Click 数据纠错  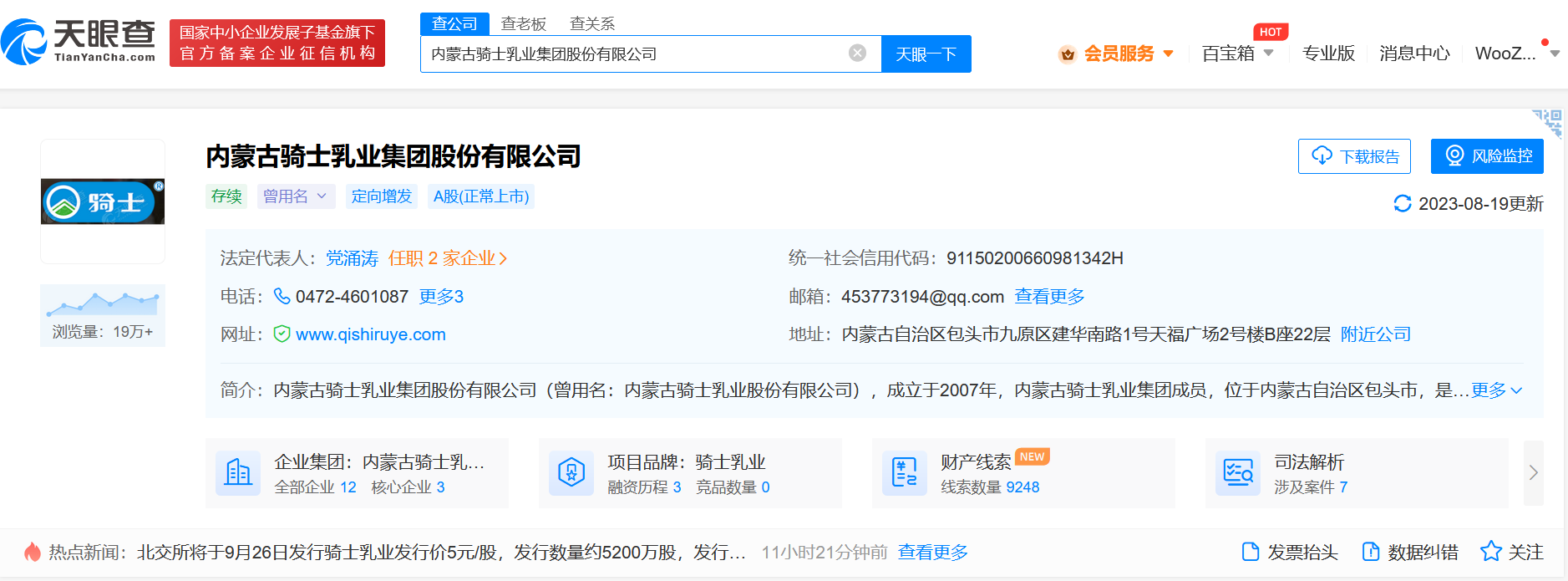pos(1411,552)
